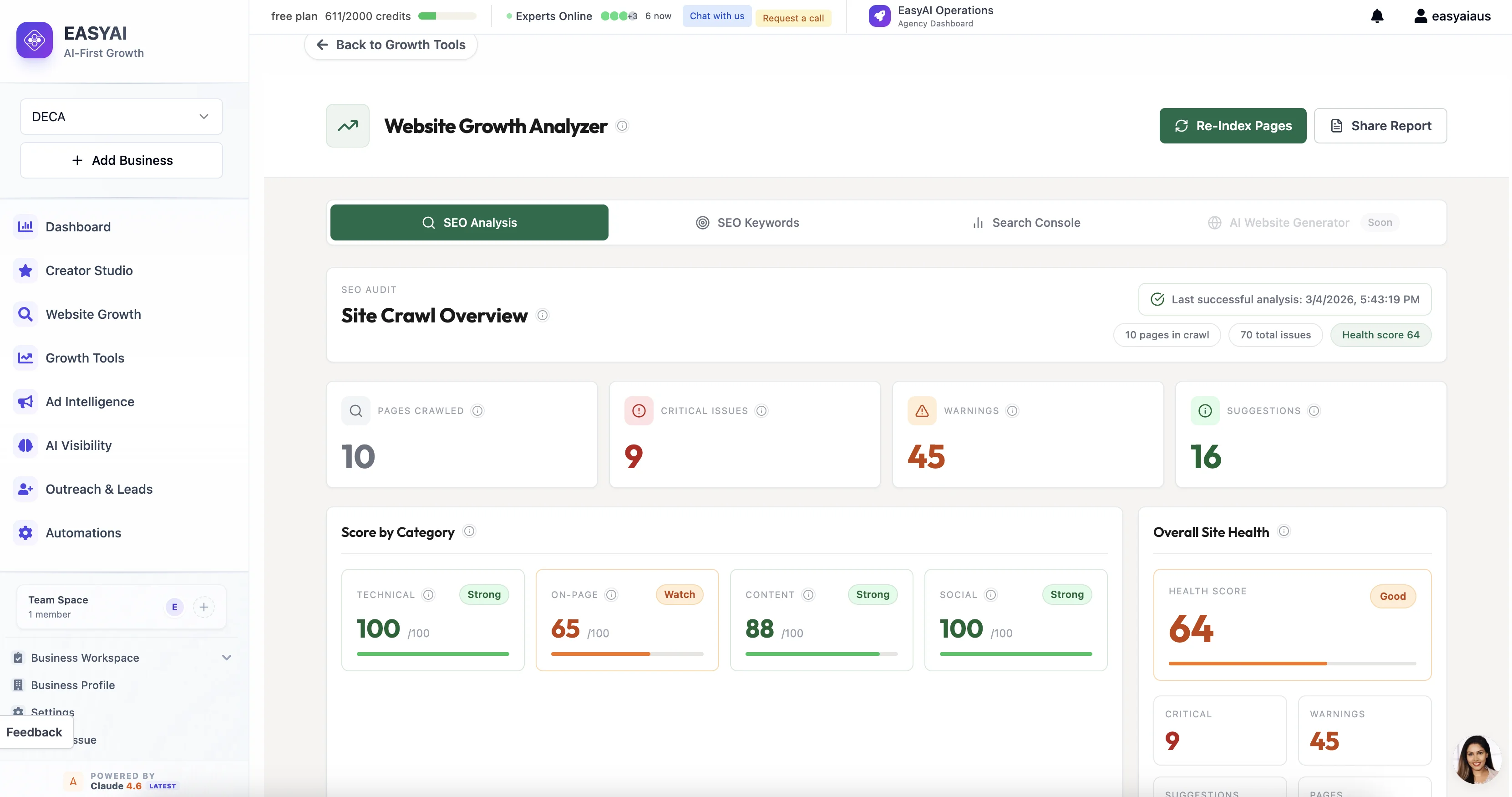Open the easyaiaus account menu
The image size is (1512, 797).
tap(1452, 16)
